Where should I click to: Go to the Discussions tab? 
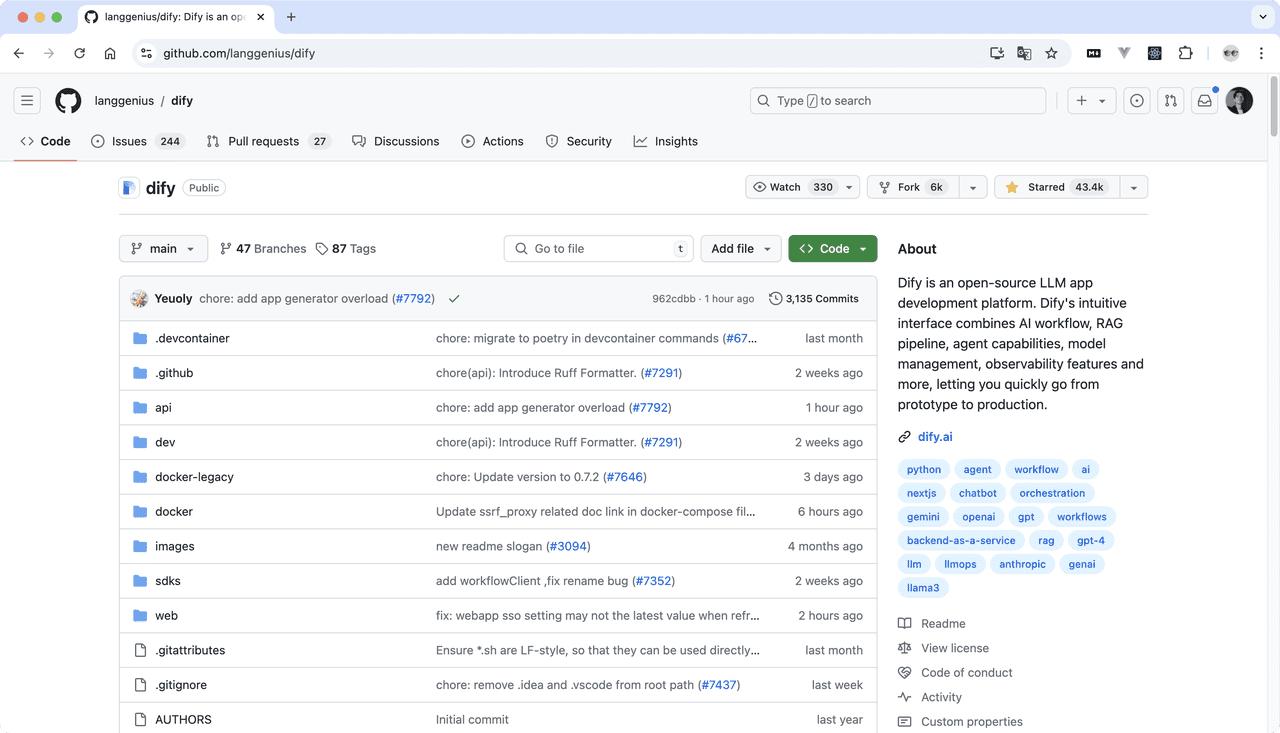pos(396,141)
